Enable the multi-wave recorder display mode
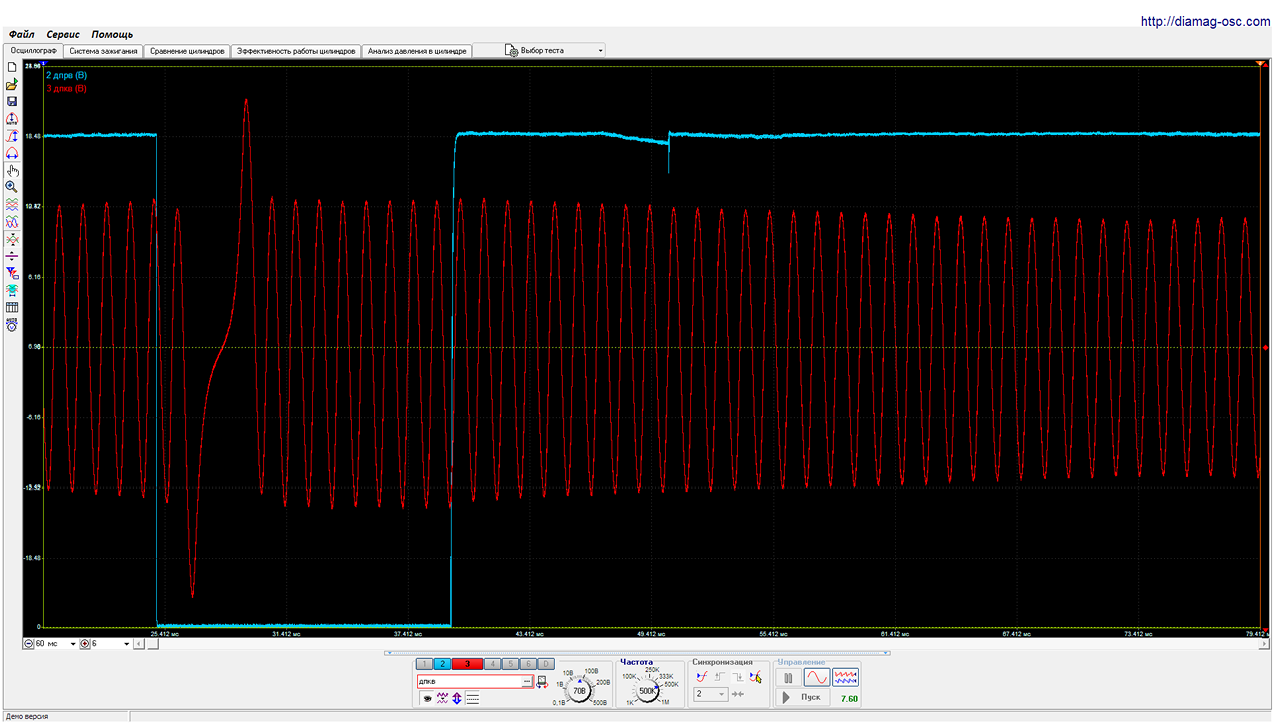 pyautogui.click(x=845, y=677)
